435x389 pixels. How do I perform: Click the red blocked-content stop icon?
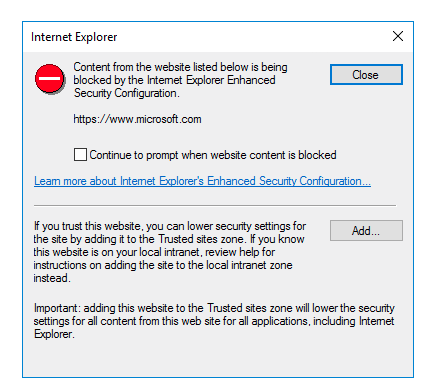pyautogui.click(x=50, y=79)
